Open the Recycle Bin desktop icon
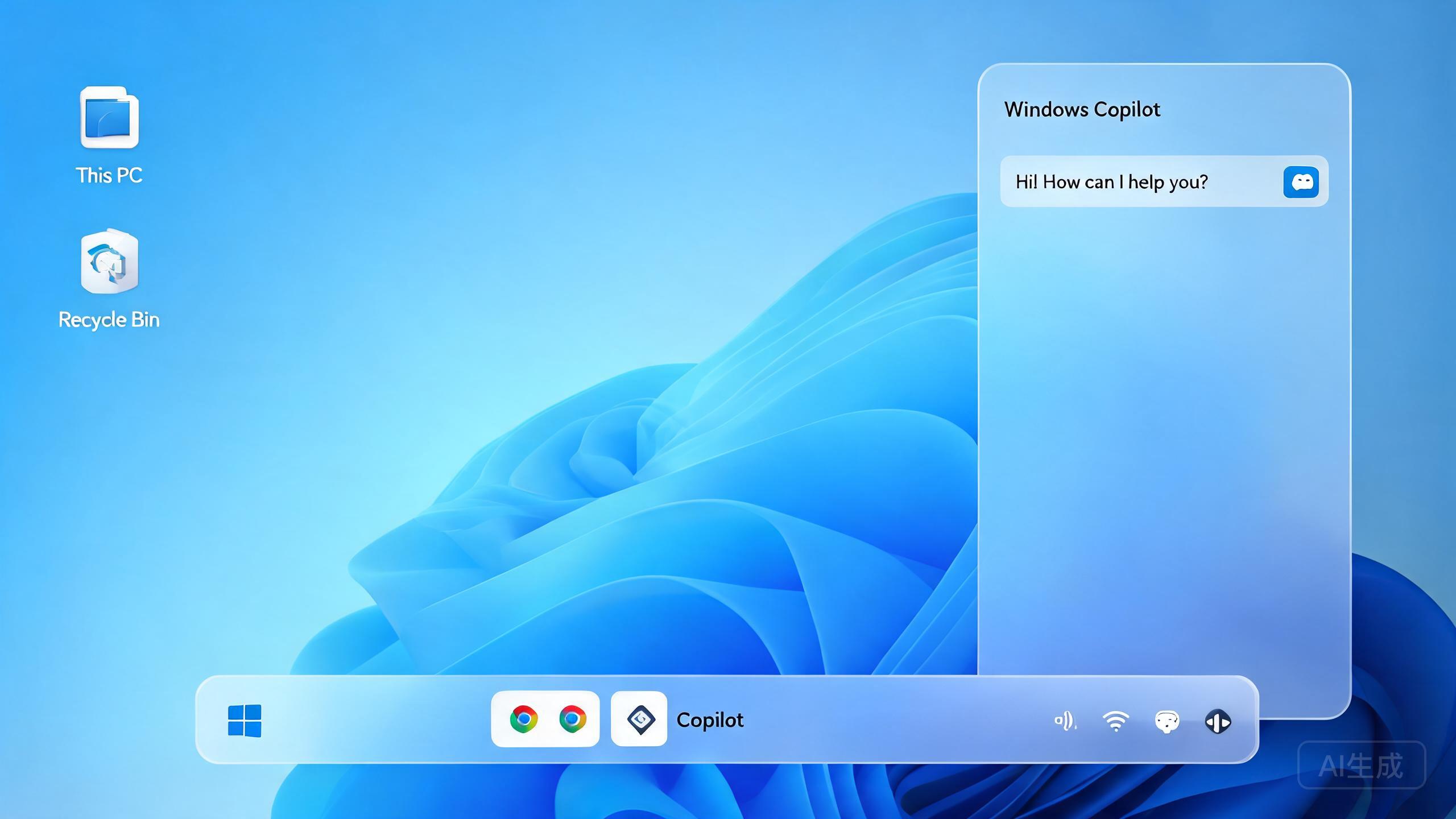 coord(109,261)
